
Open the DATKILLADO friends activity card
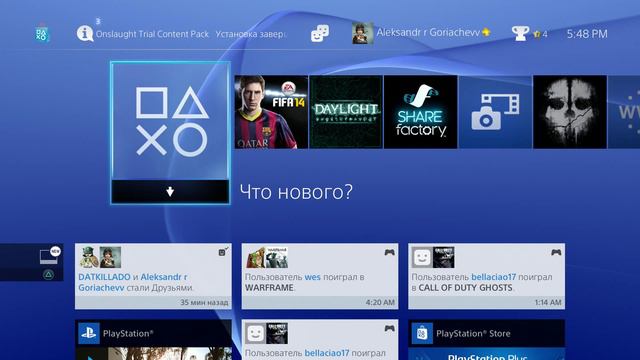coord(153,276)
